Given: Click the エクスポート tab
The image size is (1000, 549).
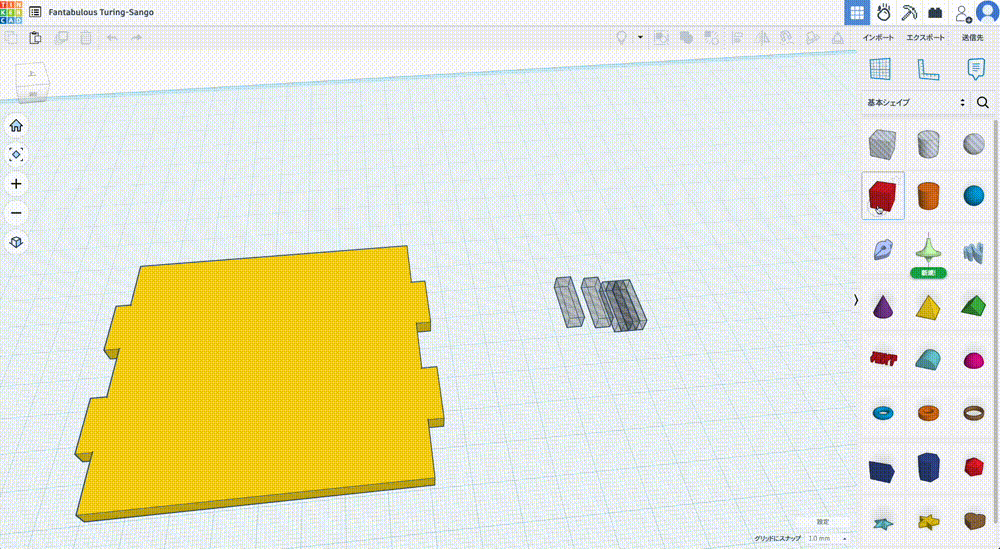Looking at the screenshot, I should 925,38.
